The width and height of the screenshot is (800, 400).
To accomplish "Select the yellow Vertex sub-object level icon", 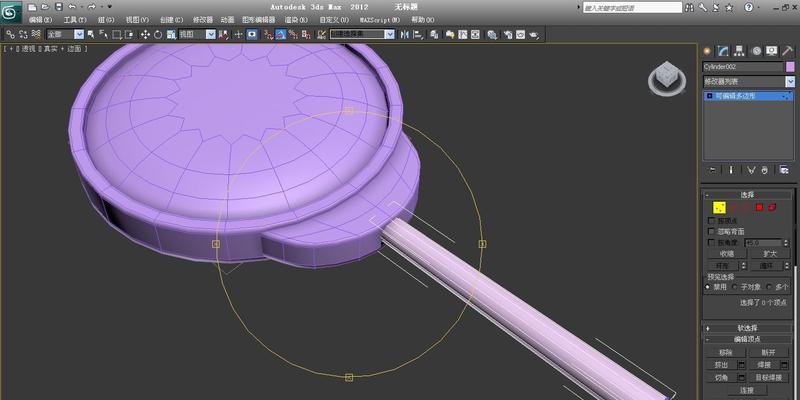I will pos(719,207).
